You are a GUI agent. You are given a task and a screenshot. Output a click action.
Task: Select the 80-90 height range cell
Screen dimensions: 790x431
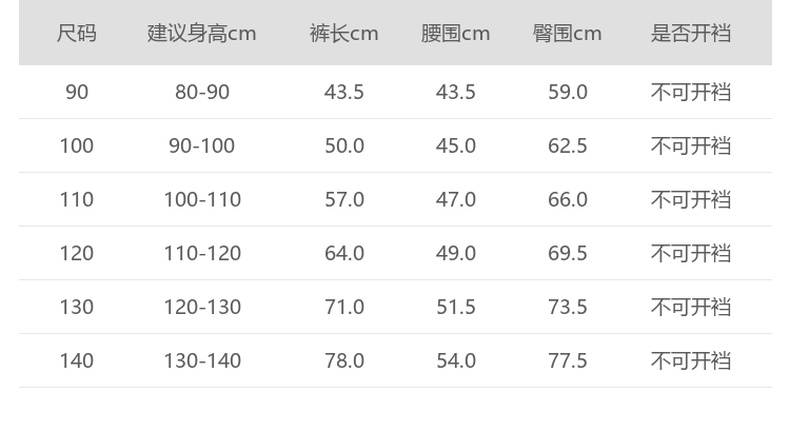pos(202,92)
